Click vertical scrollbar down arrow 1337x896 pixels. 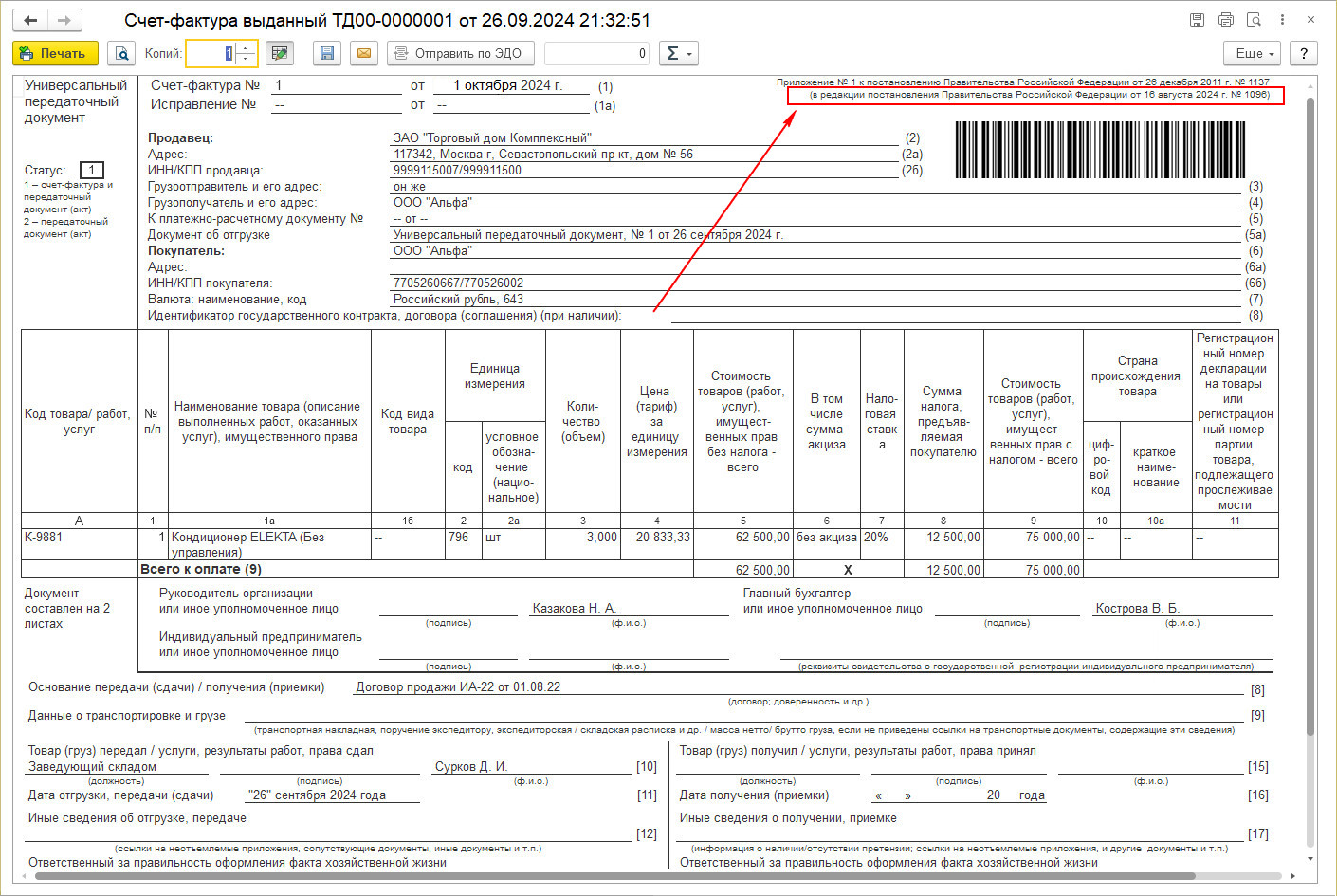[1310, 859]
